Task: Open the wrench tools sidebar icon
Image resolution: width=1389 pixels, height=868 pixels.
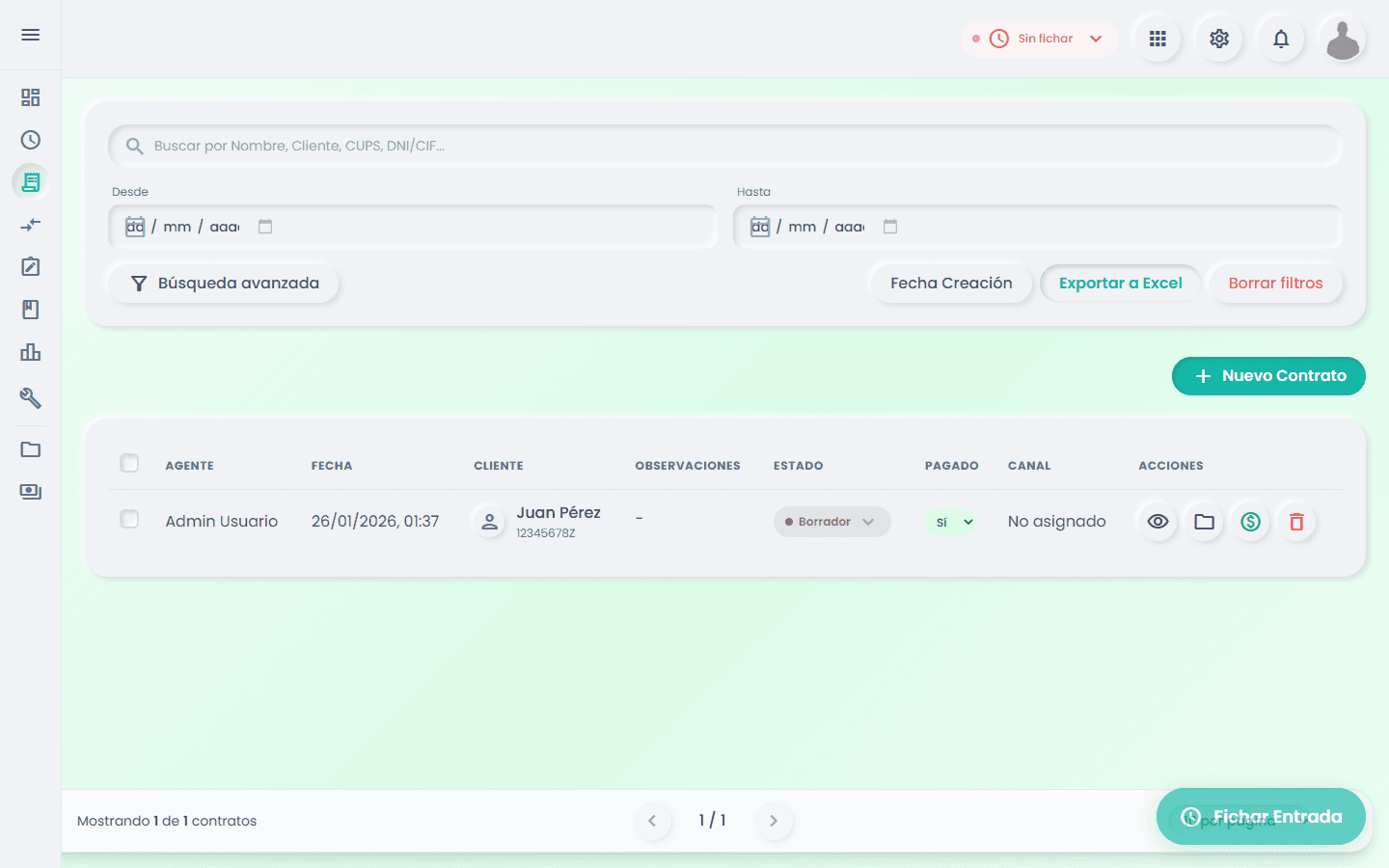Action: point(31,397)
